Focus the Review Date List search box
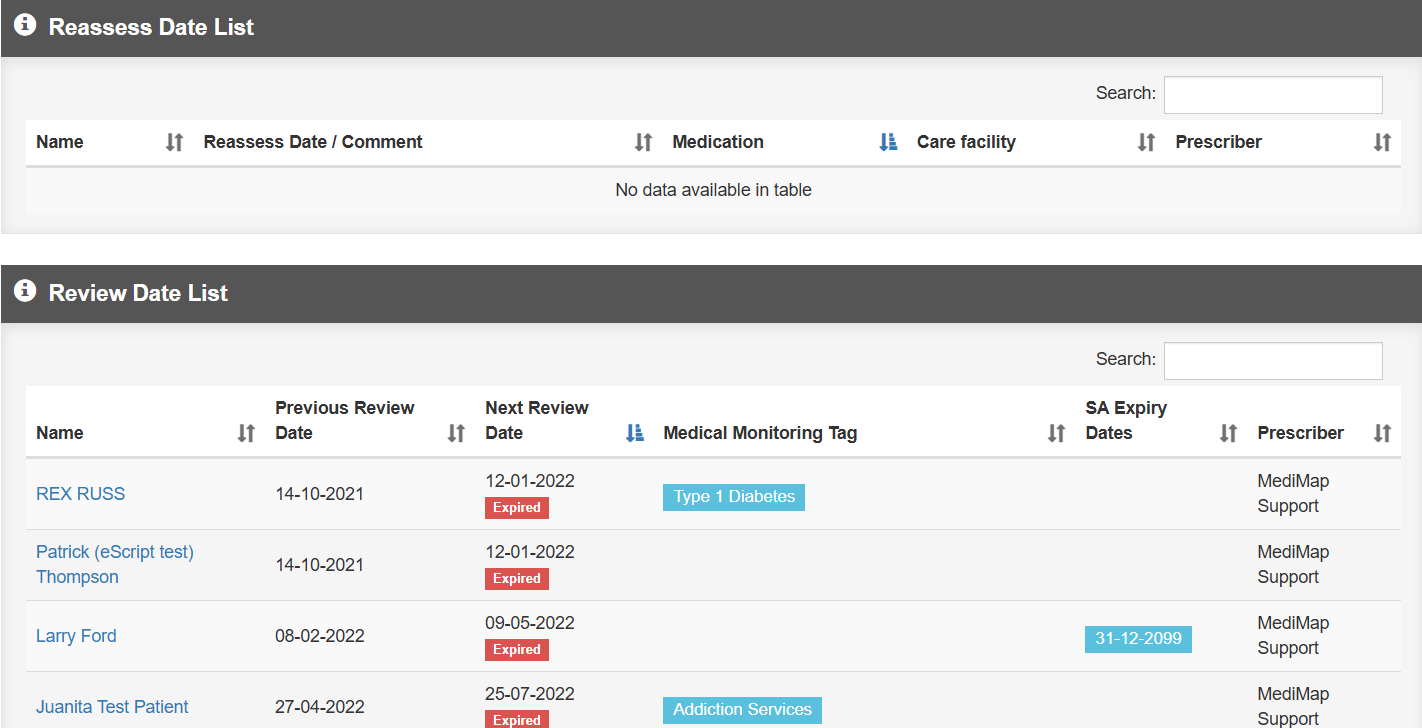 1272,361
